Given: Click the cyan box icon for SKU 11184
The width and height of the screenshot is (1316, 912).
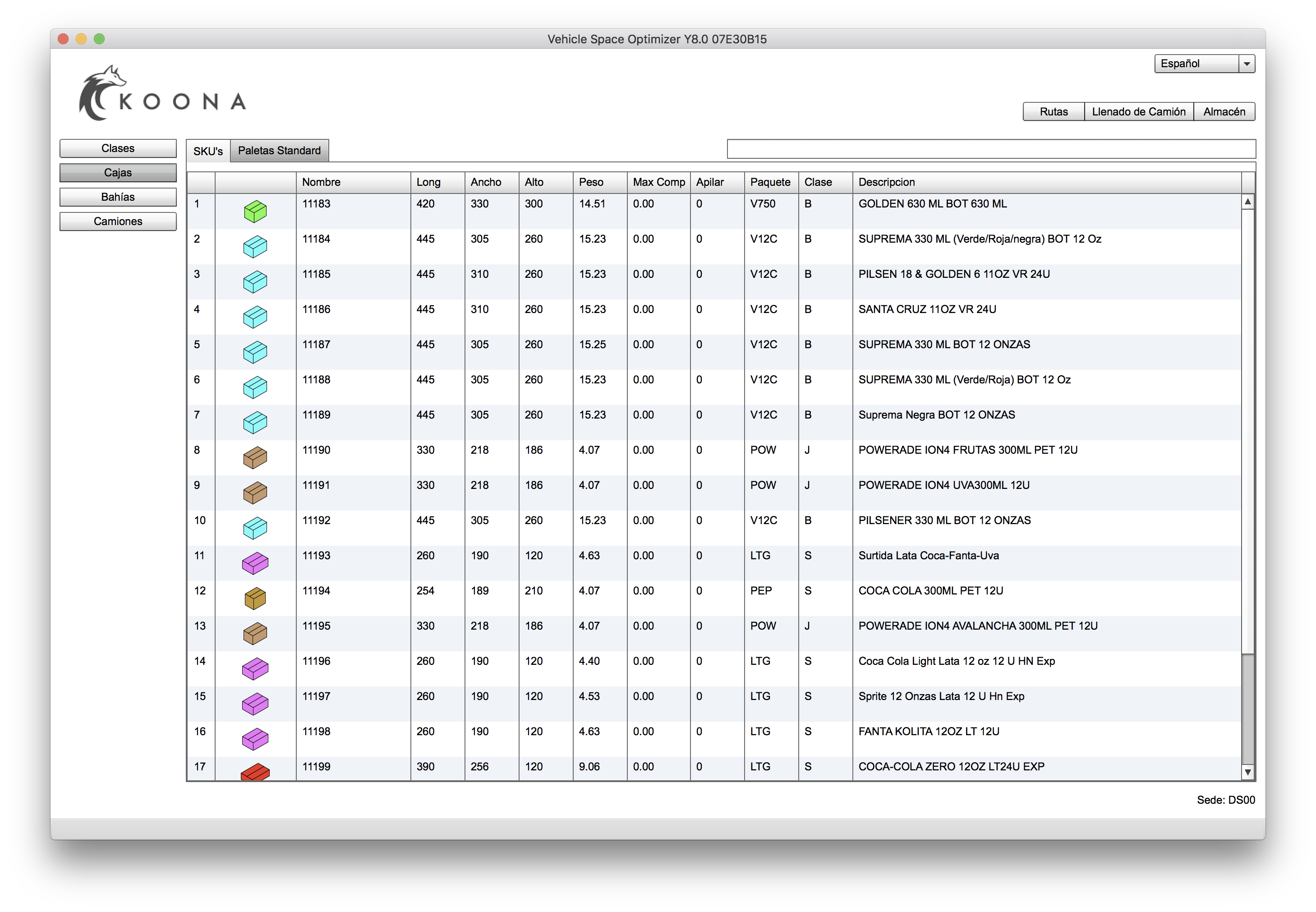Looking at the screenshot, I should click(x=255, y=247).
